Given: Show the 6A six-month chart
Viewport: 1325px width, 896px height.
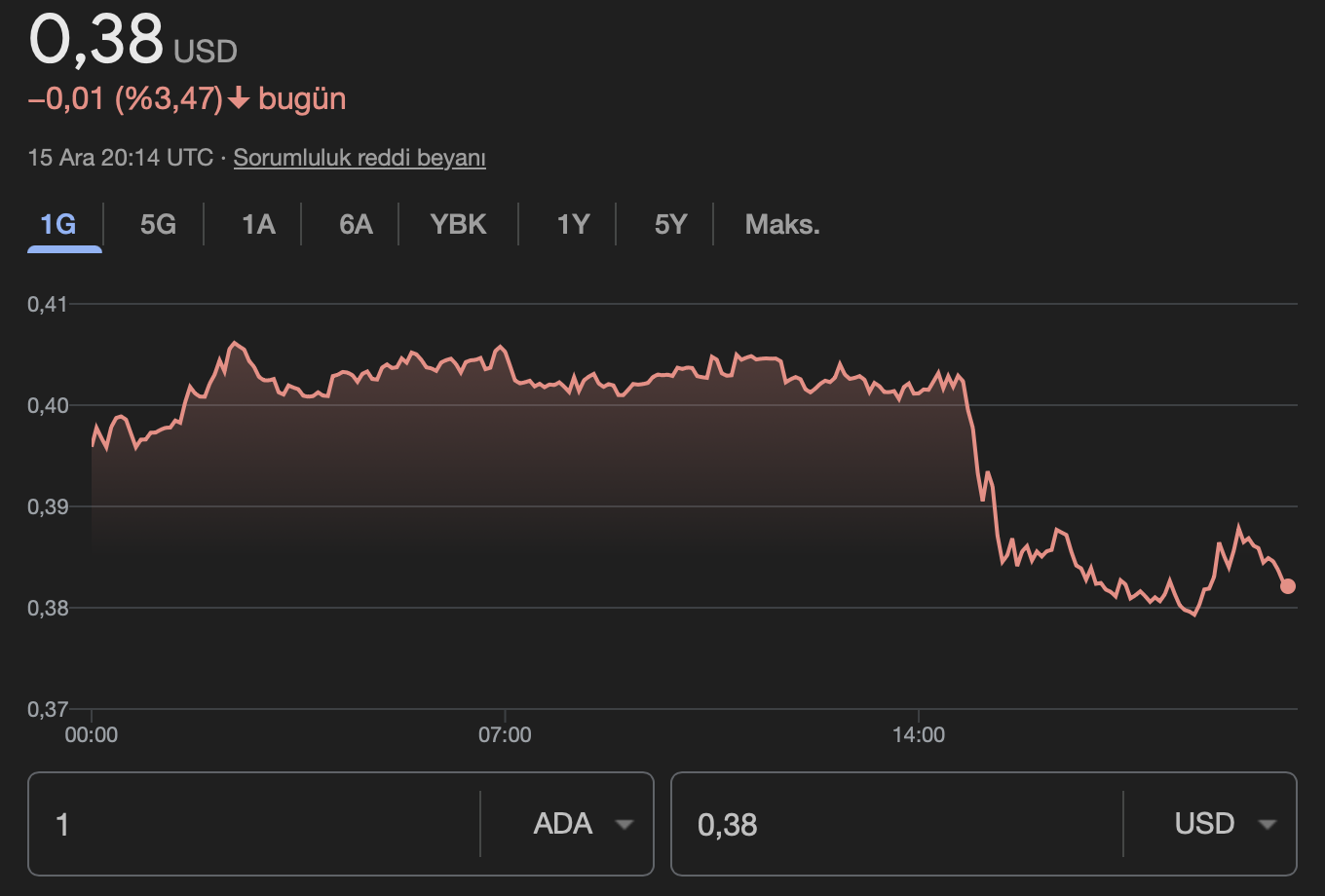Looking at the screenshot, I should 356,225.
